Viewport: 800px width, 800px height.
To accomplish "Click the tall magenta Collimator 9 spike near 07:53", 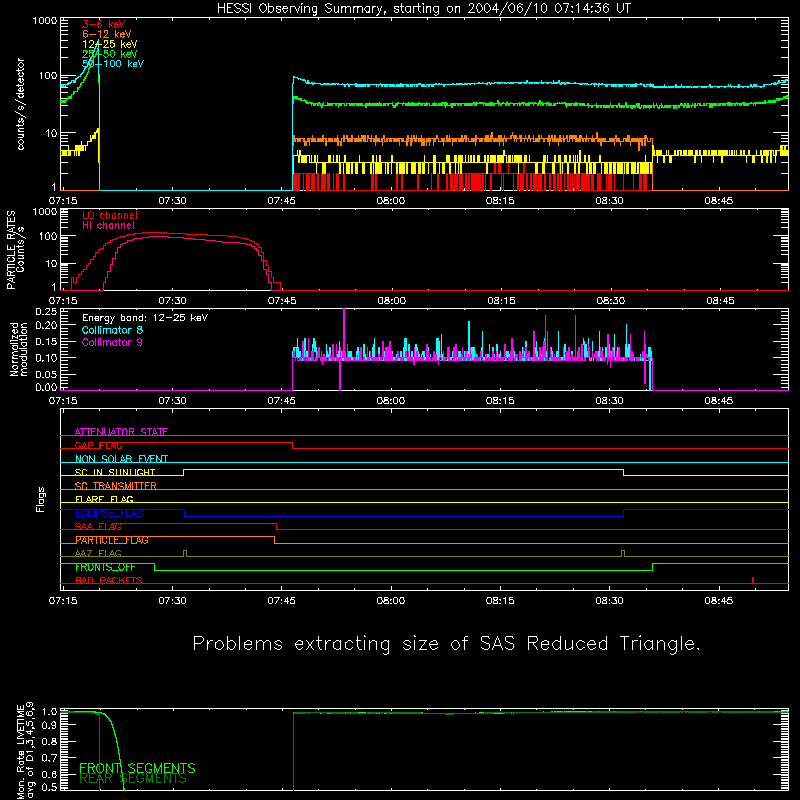I will pyautogui.click(x=344, y=334).
